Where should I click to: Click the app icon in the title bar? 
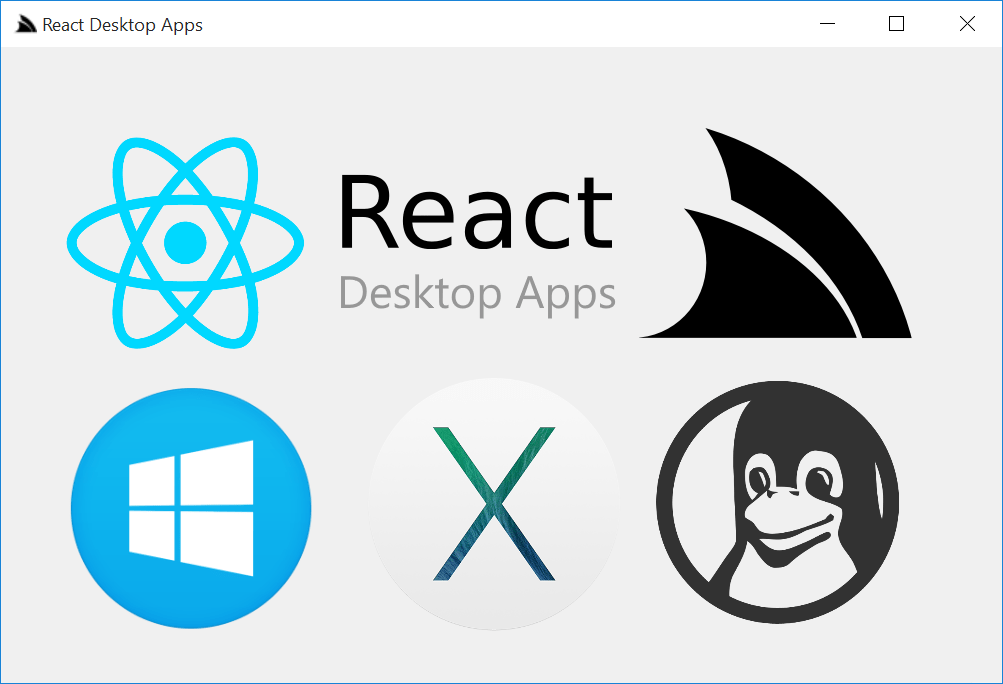(24, 23)
